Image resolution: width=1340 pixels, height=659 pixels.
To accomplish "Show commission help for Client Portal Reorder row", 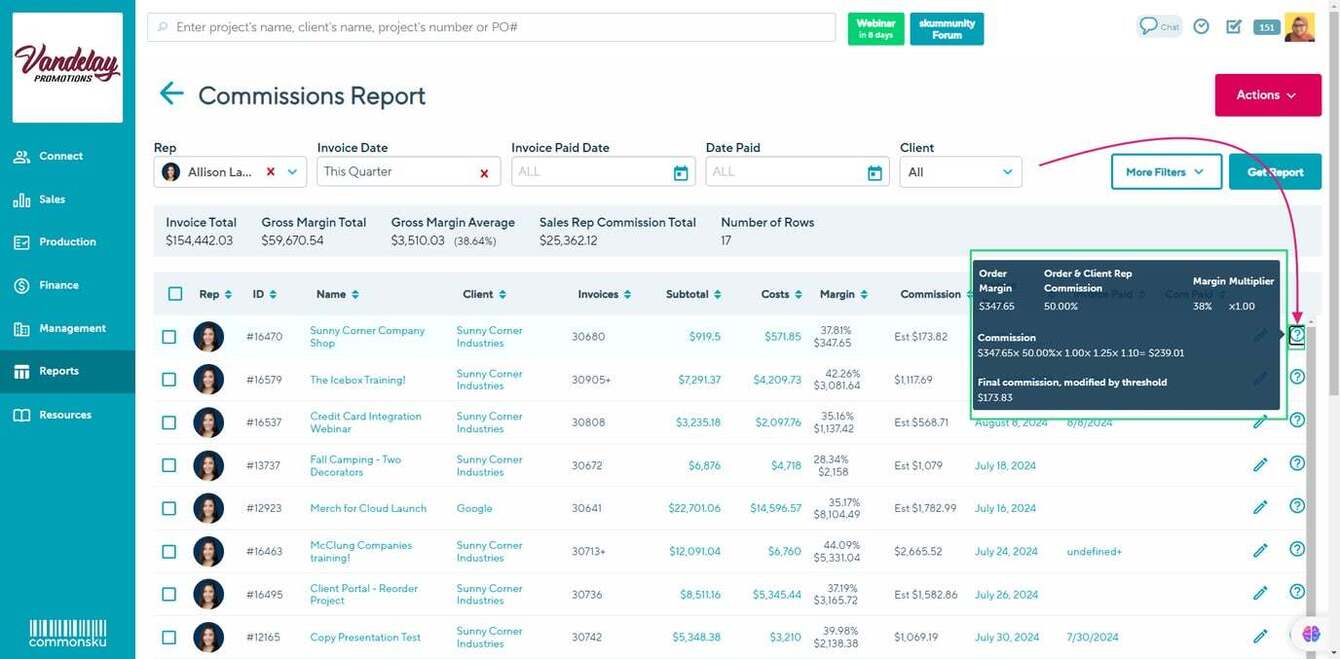I will click(1297, 592).
